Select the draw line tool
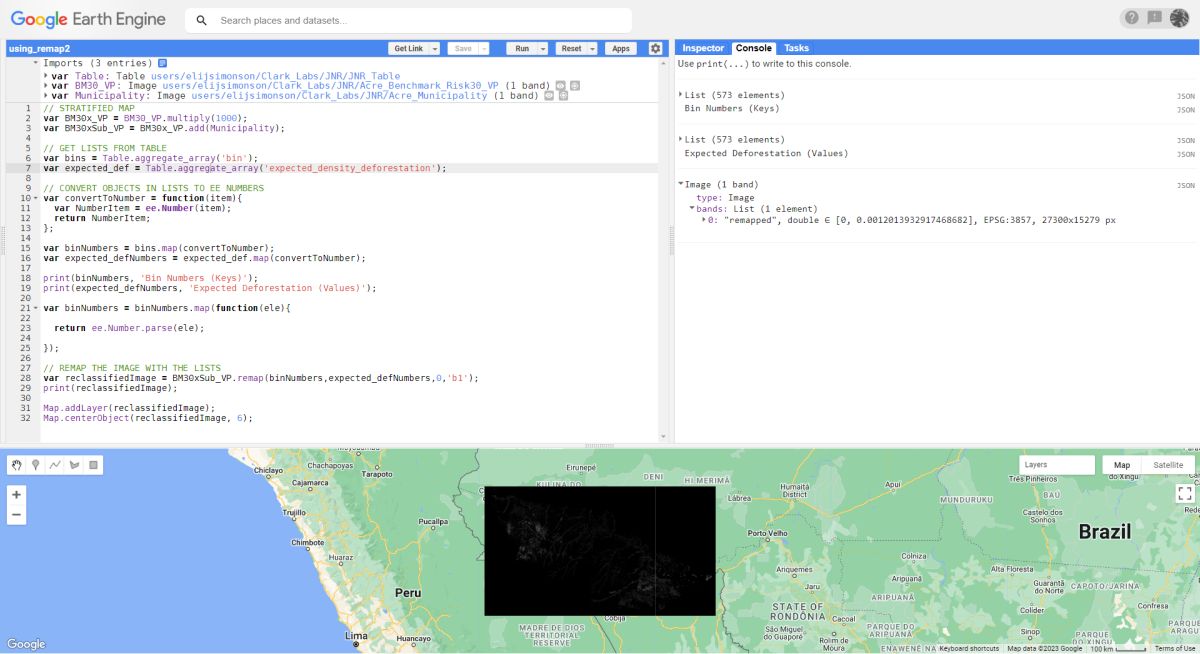Image resolution: width=1200 pixels, height=654 pixels. [x=55, y=465]
